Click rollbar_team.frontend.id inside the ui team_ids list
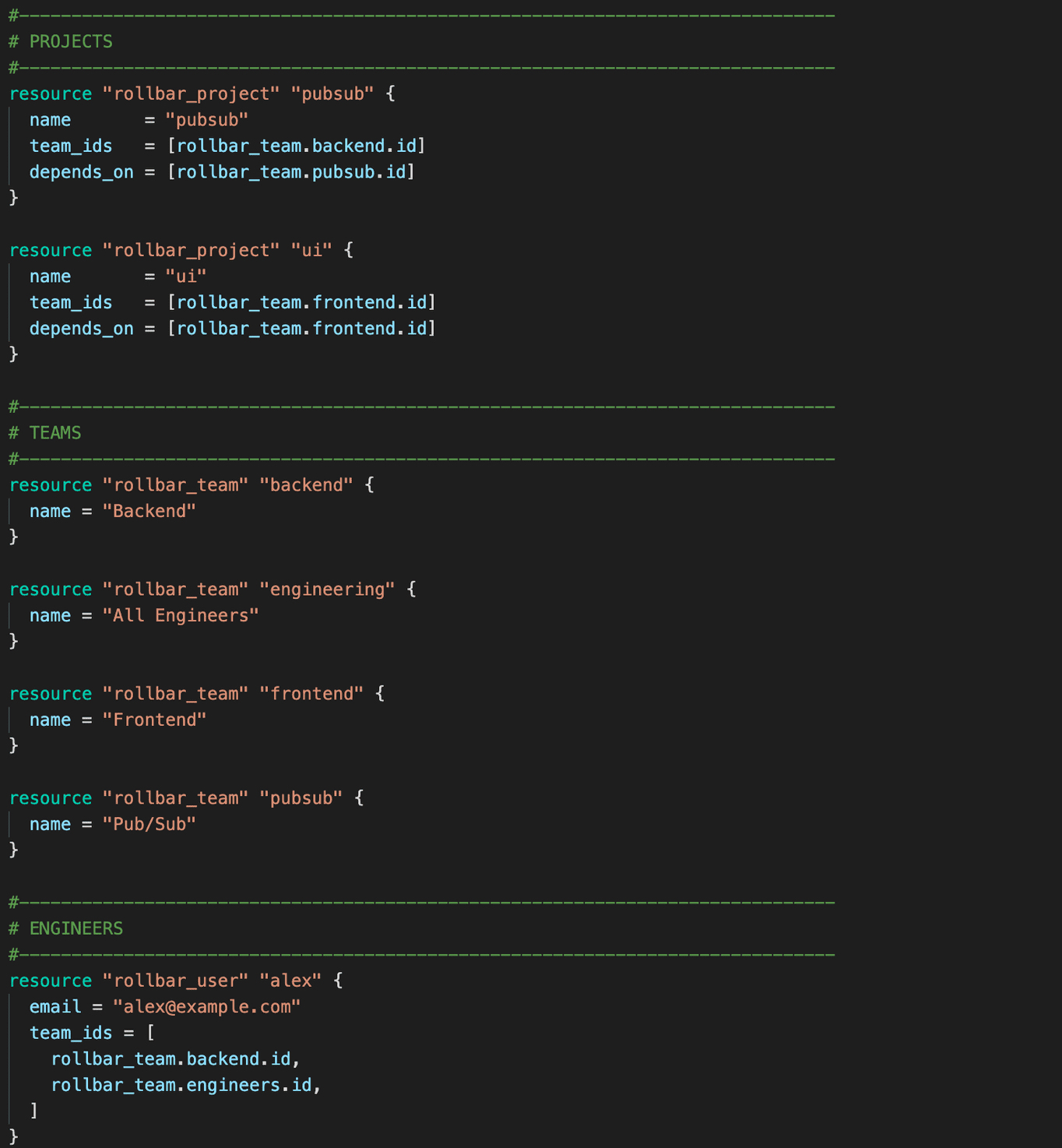 tap(300, 302)
